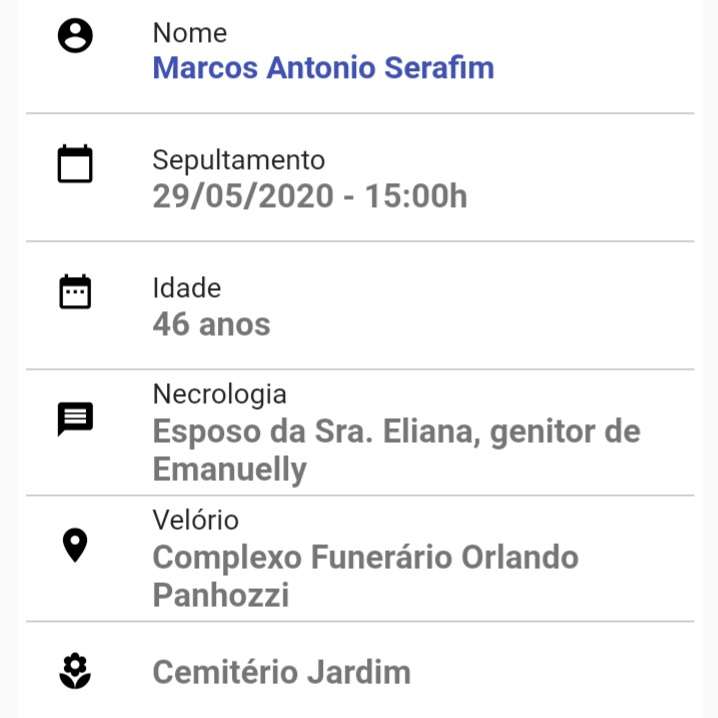The height and width of the screenshot is (718, 718).
Task: Click the person profile icon beside Nome
Action: pyautogui.click(x=75, y=36)
